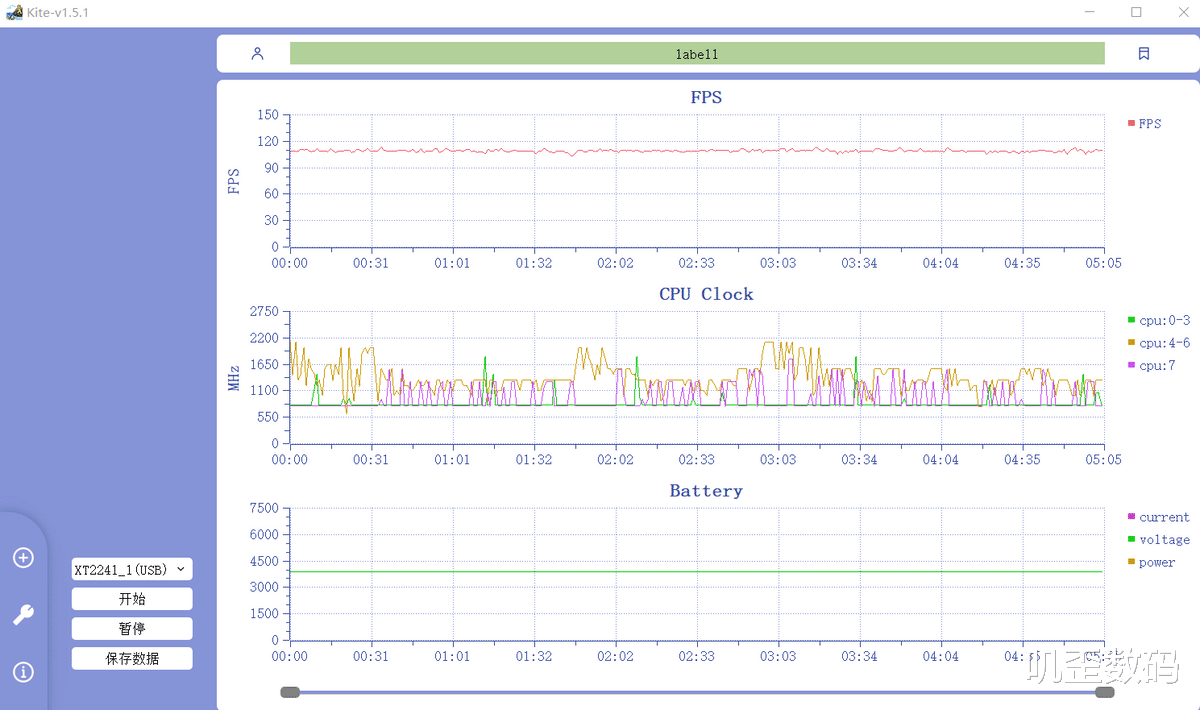This screenshot has width=1200, height=710.
Task: Toggle the current legend entry
Action: 1159,517
